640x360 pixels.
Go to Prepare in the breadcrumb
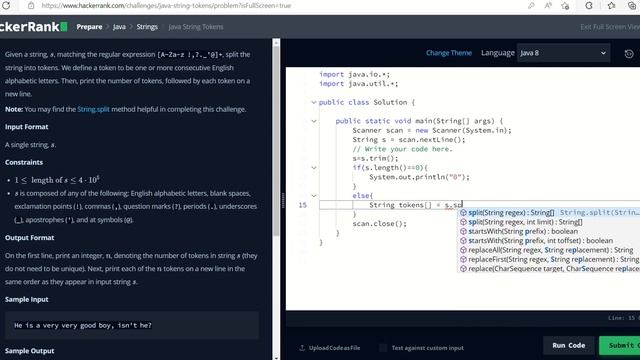89,27
